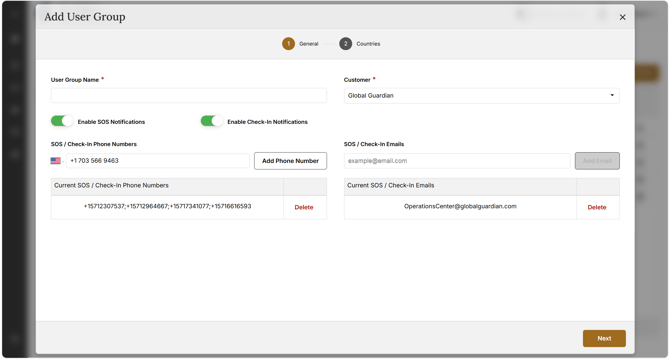Click the Next button
The width and height of the screenshot is (670, 360).
pos(604,338)
